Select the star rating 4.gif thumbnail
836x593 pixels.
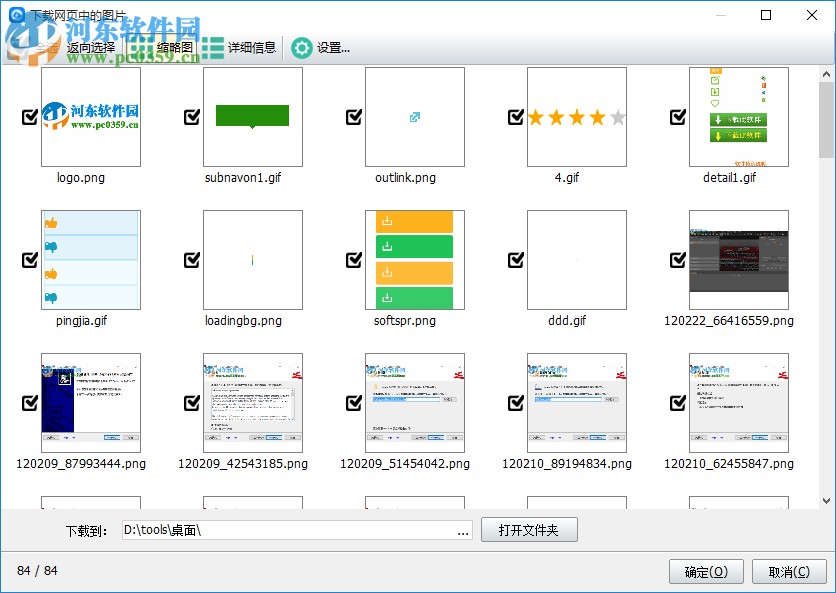pos(577,117)
